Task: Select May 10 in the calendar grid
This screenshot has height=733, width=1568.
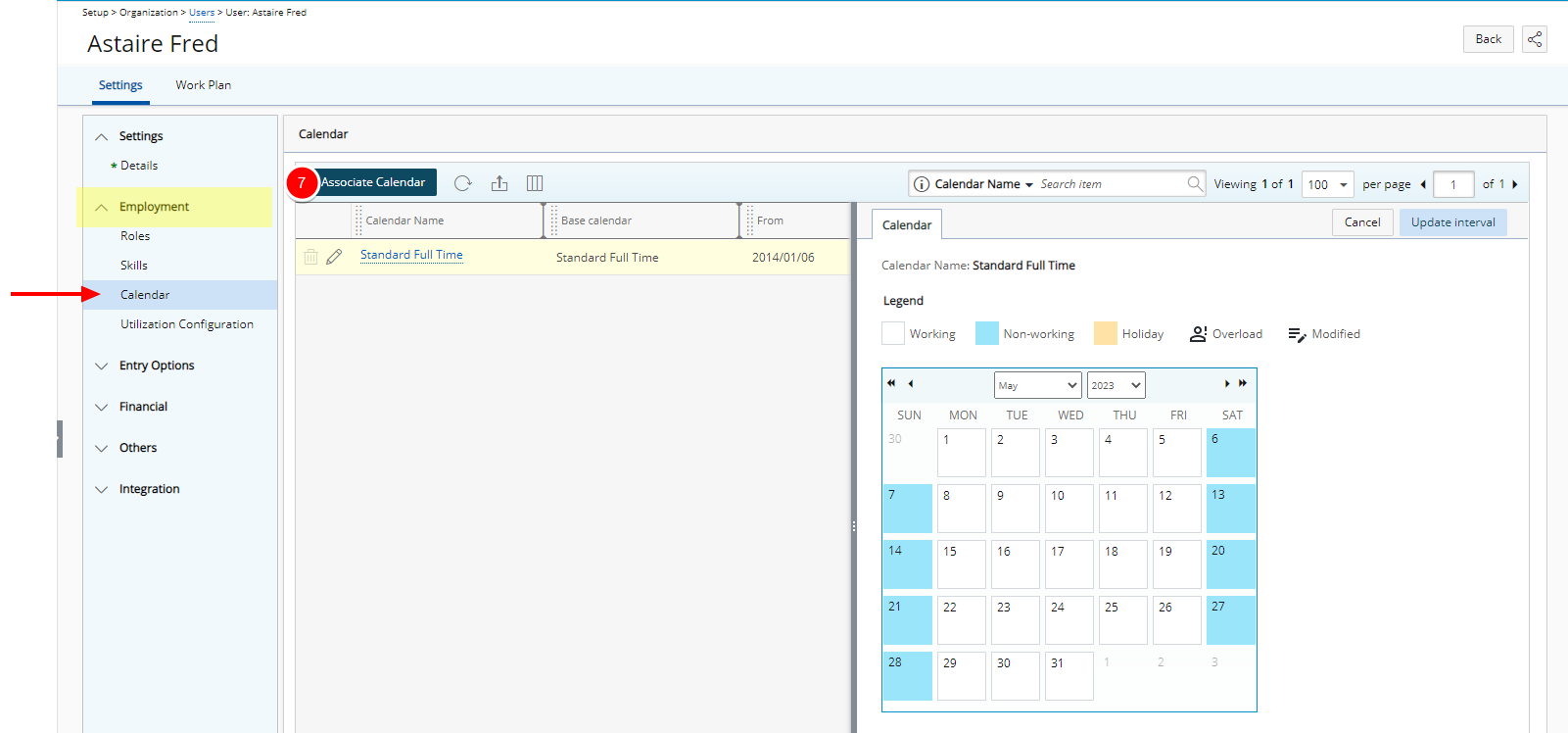Action: click(x=1069, y=509)
